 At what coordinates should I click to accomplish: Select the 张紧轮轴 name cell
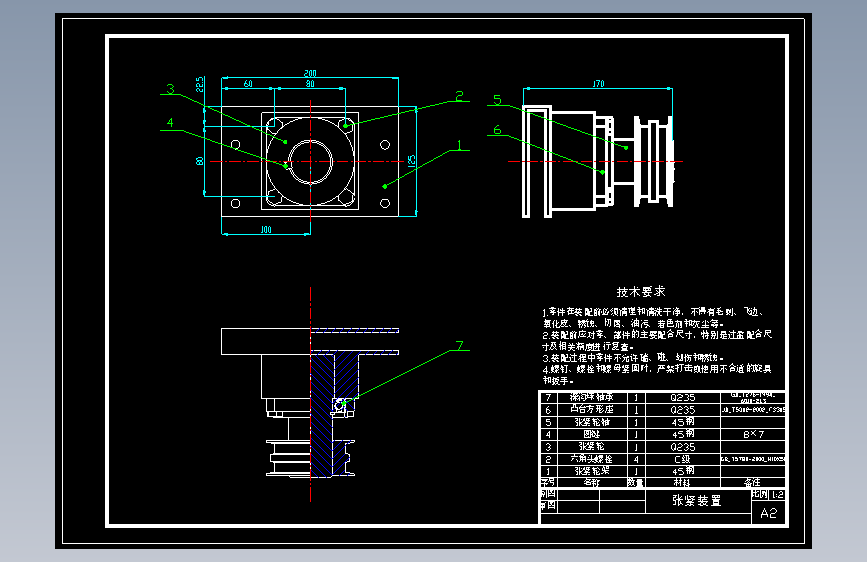(592, 422)
